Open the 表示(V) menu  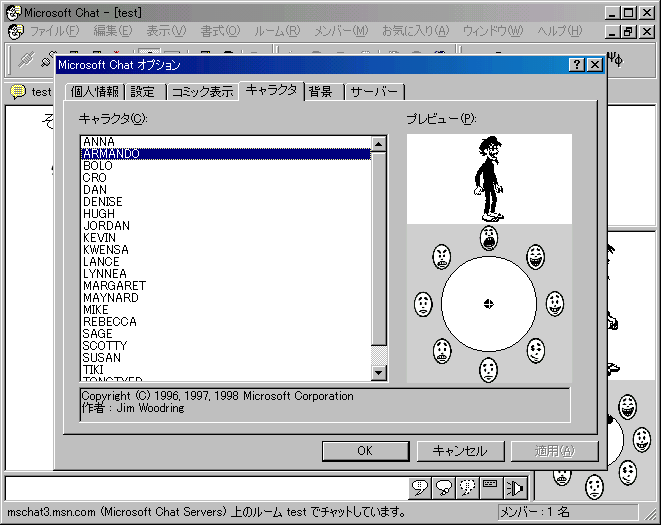166,31
